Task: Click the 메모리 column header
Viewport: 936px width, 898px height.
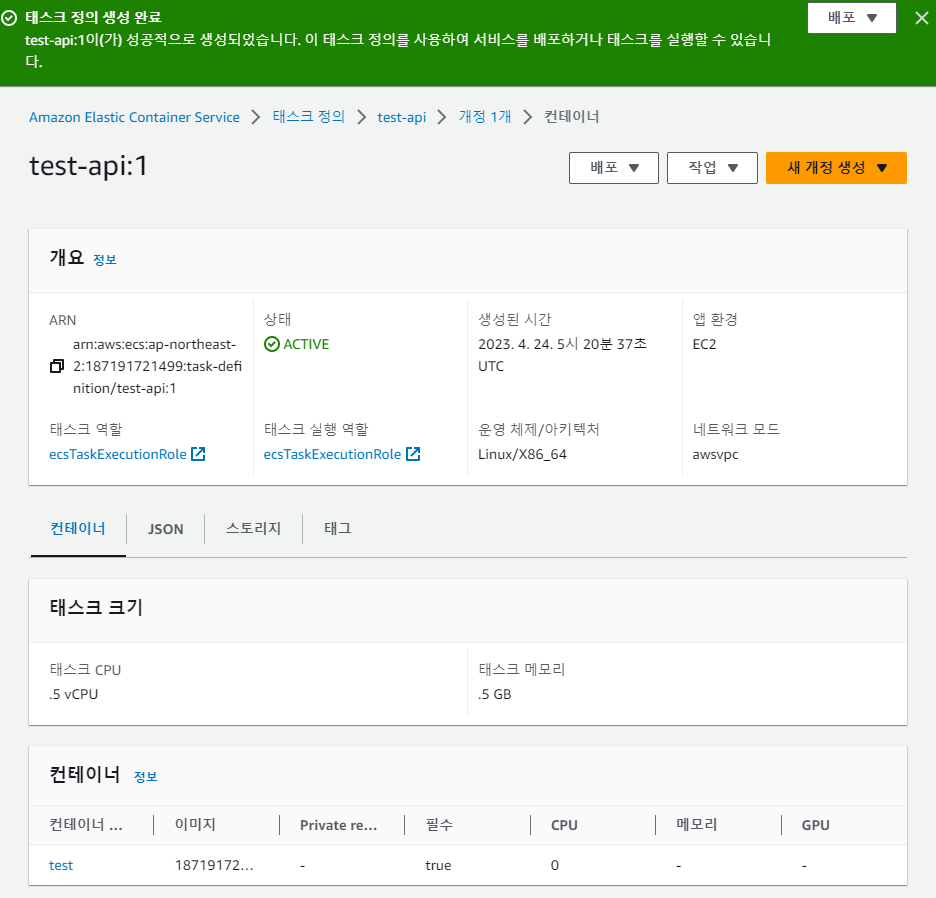Action: coord(697,825)
